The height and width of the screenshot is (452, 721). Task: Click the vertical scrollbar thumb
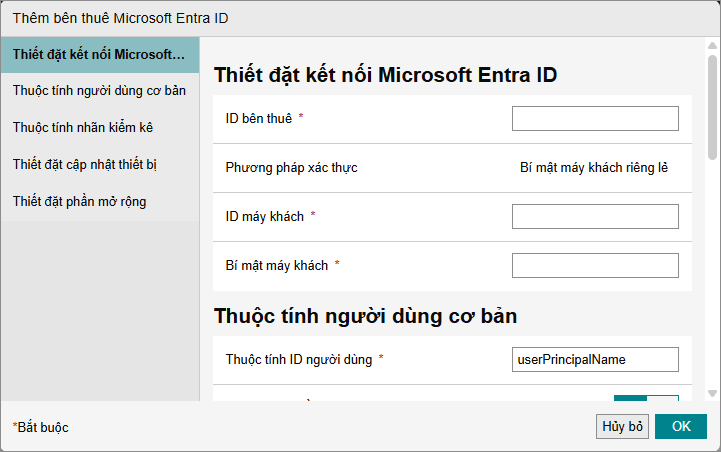pyautogui.click(x=712, y=107)
